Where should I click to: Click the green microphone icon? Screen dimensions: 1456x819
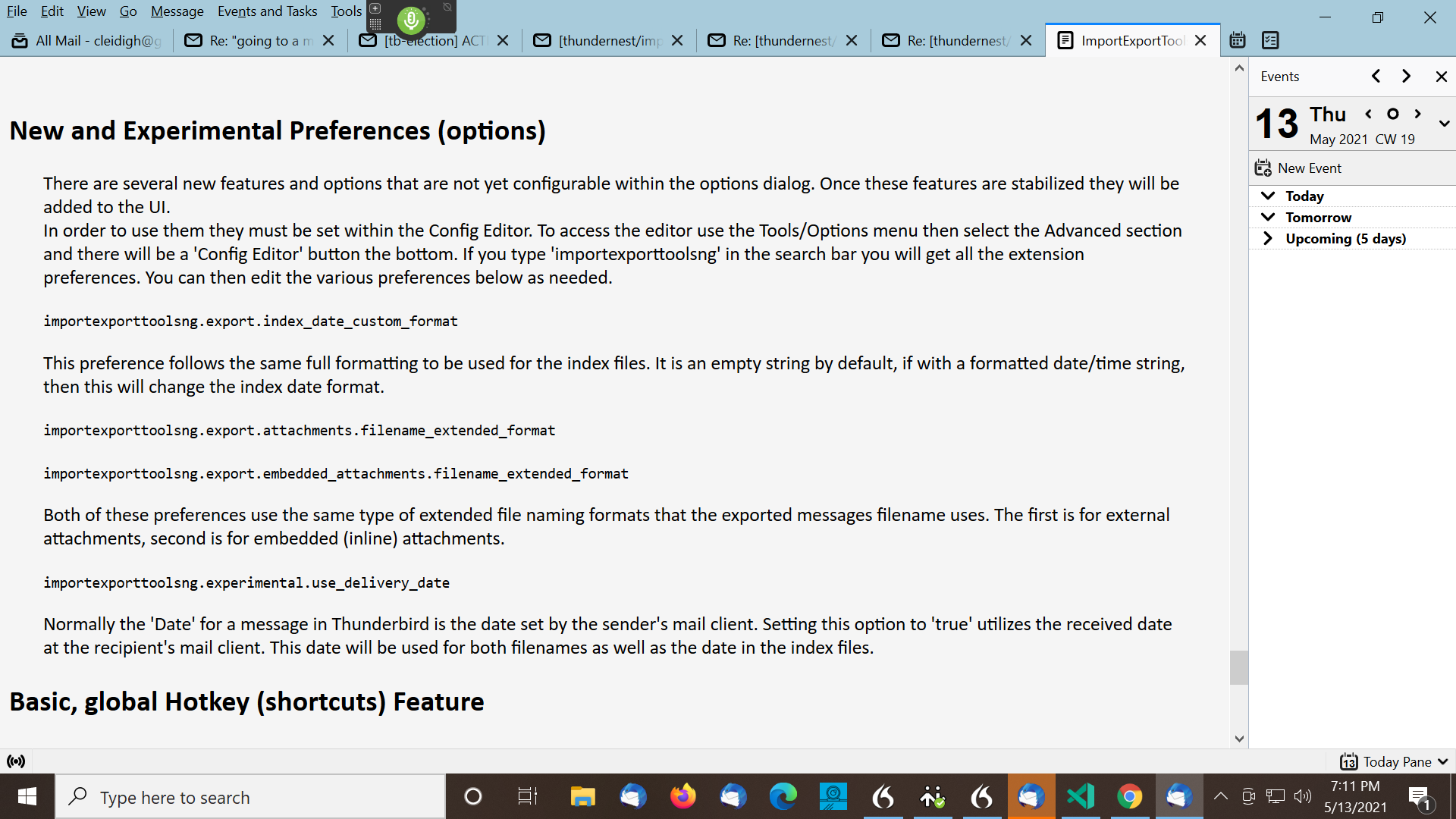411,20
